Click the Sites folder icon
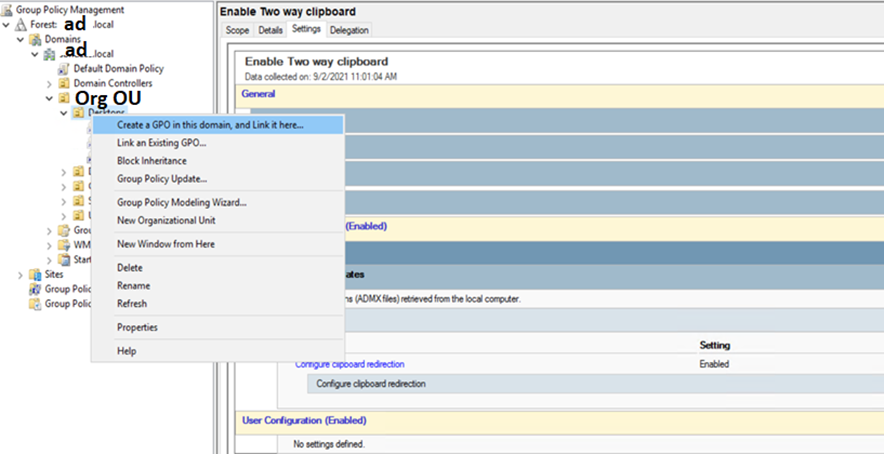 (35, 274)
